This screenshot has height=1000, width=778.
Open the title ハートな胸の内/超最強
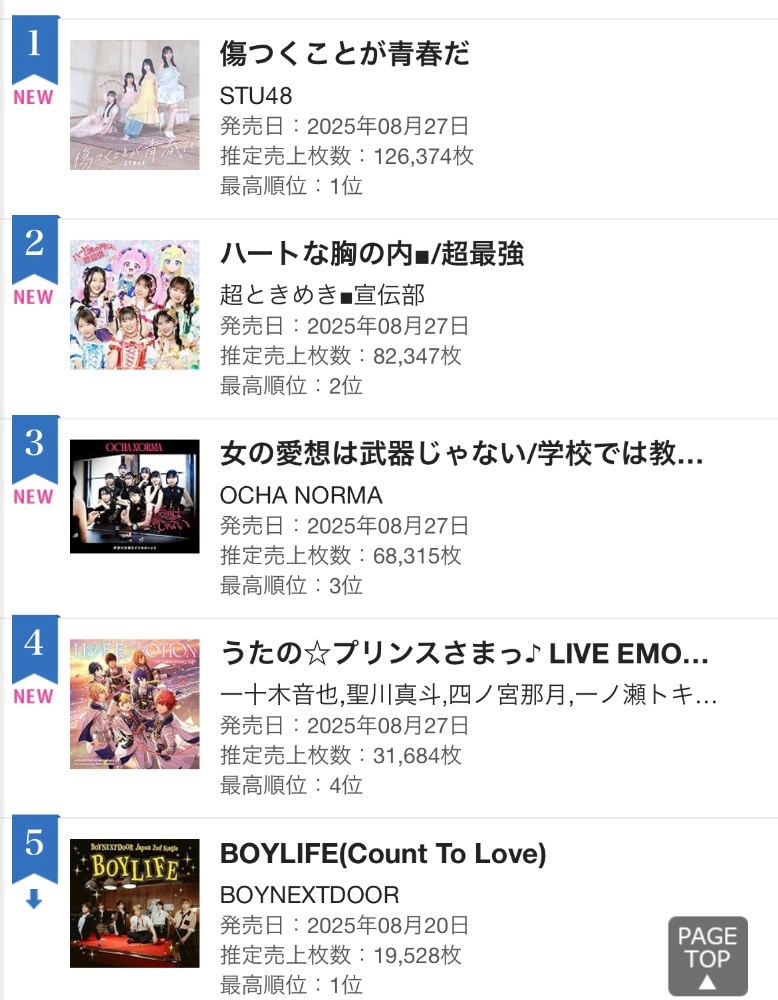coord(372,254)
